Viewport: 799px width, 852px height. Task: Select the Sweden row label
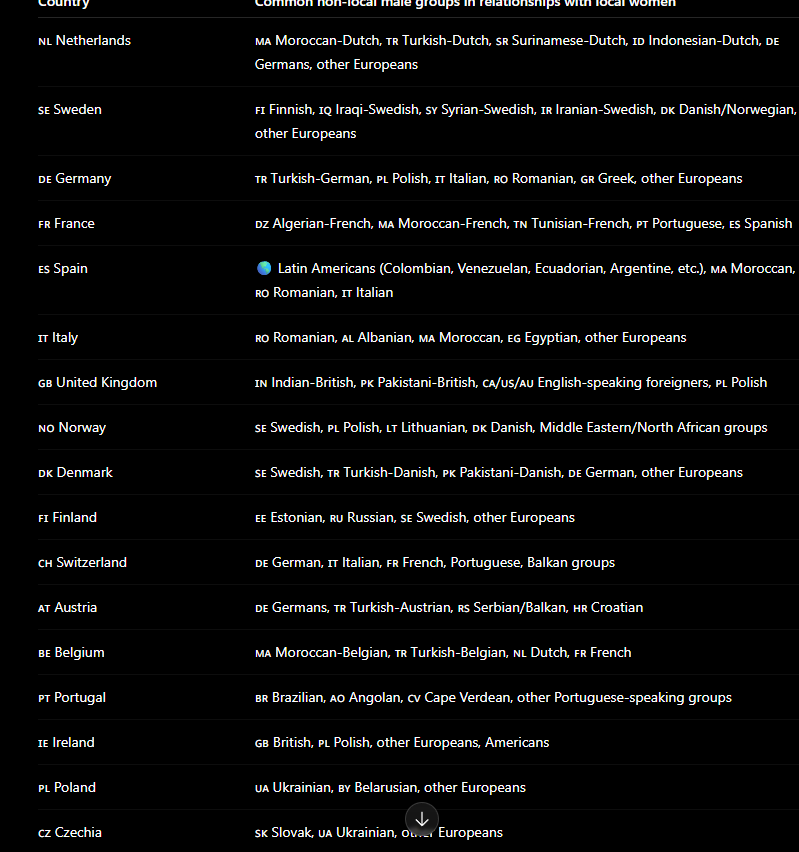(70, 110)
